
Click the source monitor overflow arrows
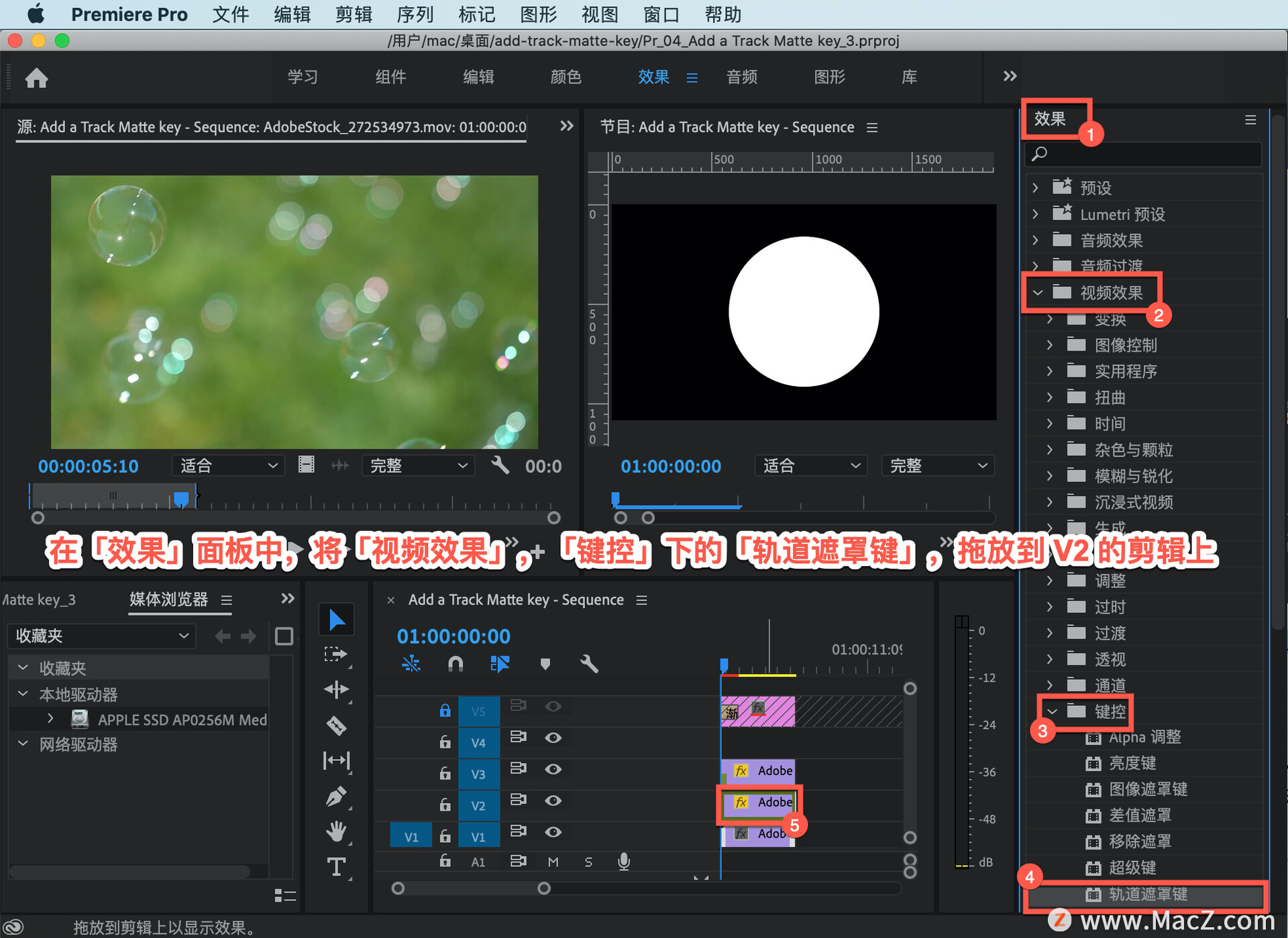pos(567,126)
